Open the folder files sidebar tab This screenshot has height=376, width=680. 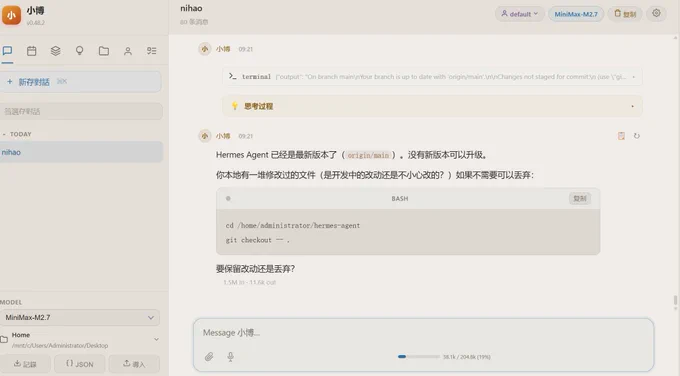(x=104, y=51)
